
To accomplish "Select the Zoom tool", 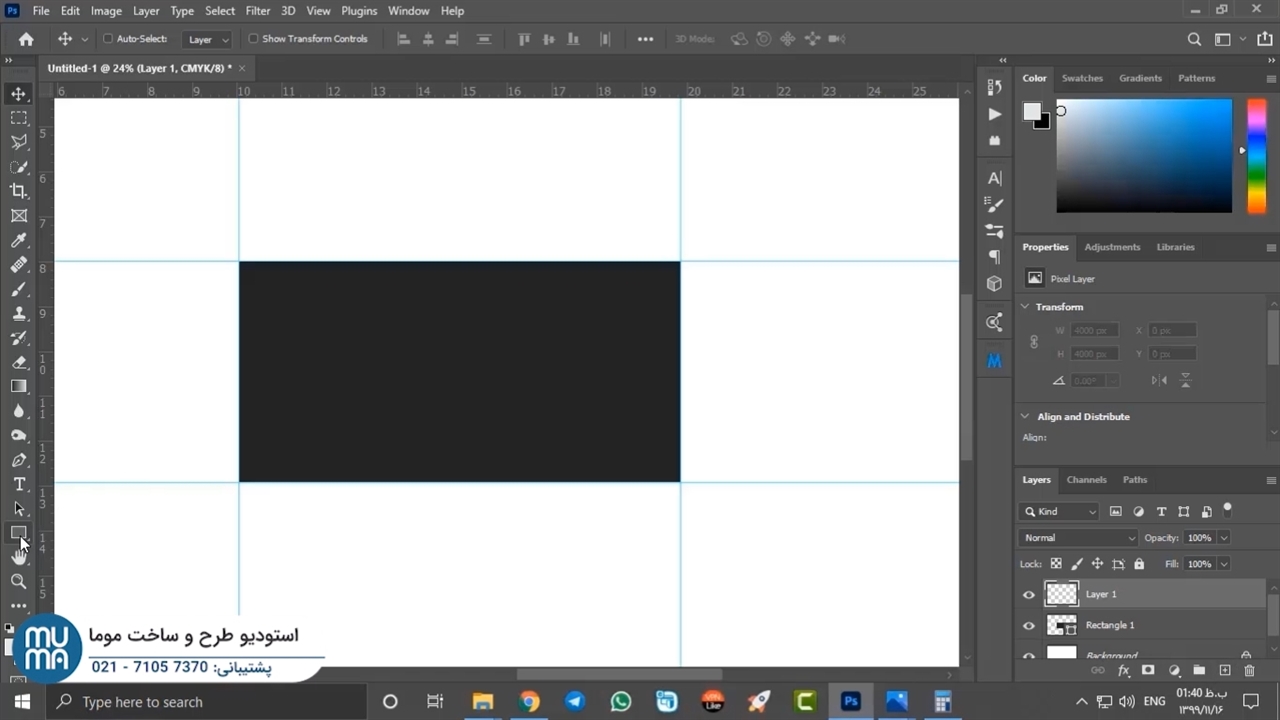I will tap(19, 581).
